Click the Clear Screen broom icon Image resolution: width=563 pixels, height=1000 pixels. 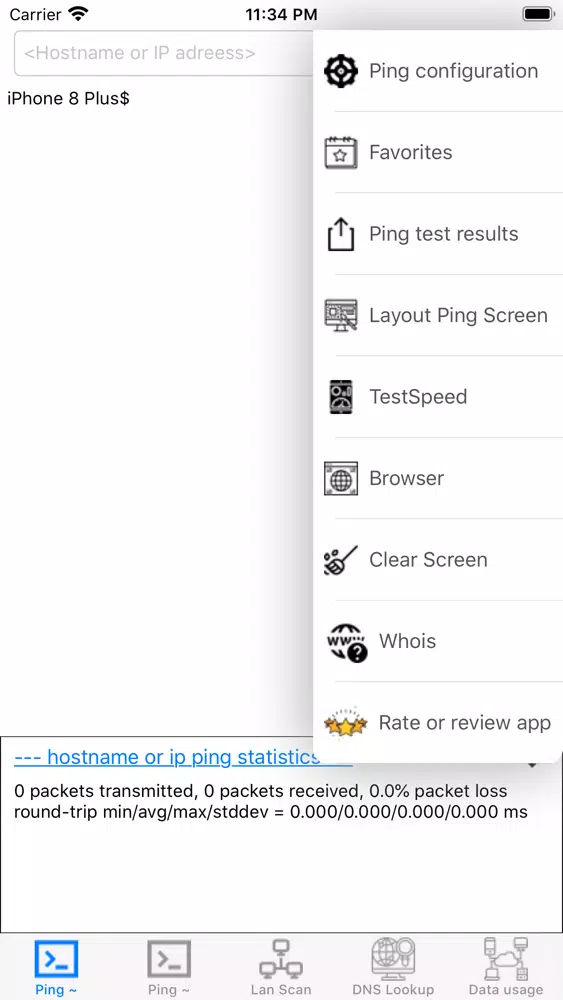pyautogui.click(x=341, y=560)
